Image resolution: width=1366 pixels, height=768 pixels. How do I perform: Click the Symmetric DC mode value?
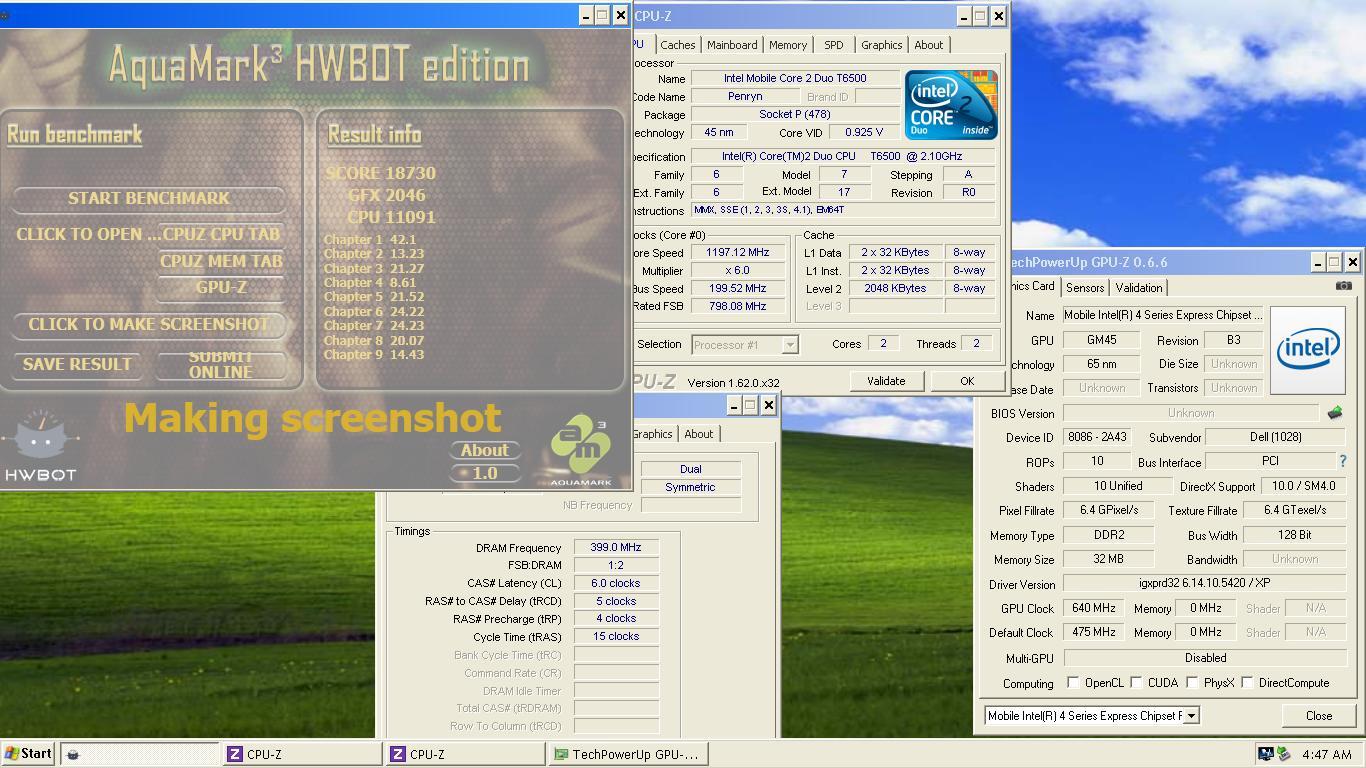pyautogui.click(x=690, y=487)
